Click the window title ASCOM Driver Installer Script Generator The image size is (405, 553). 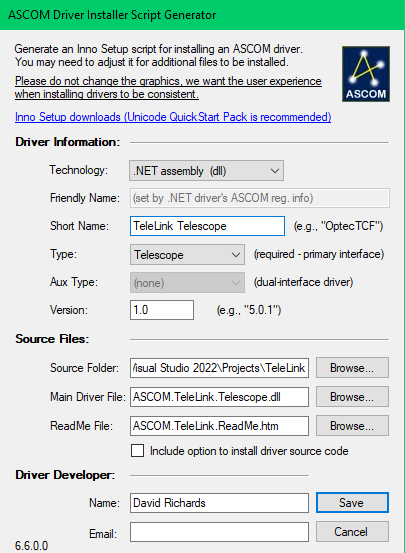click(x=112, y=15)
